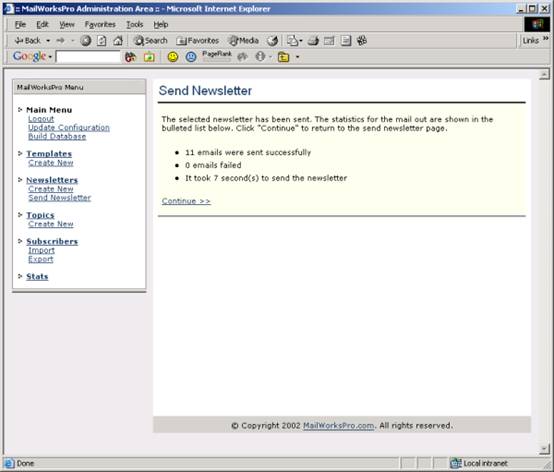The image size is (554, 472).
Task: Click the Edit page icon
Action: (329, 41)
